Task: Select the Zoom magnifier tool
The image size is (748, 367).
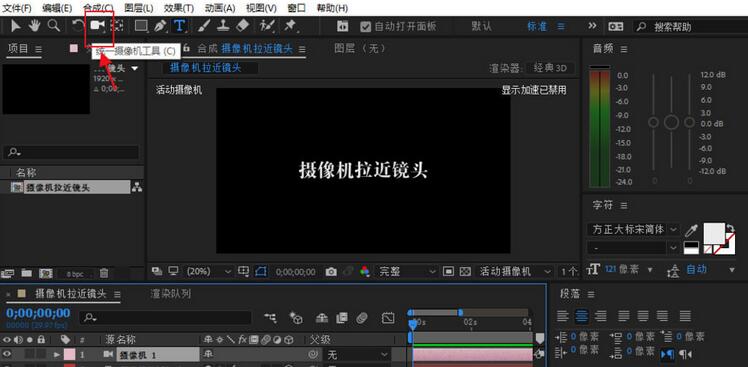Action: click(x=54, y=26)
